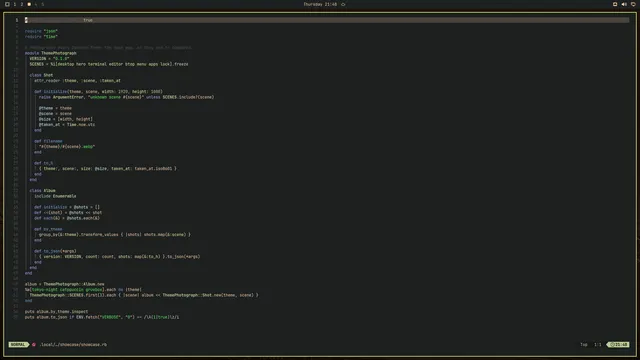Switch to workspace 5

point(42,4)
